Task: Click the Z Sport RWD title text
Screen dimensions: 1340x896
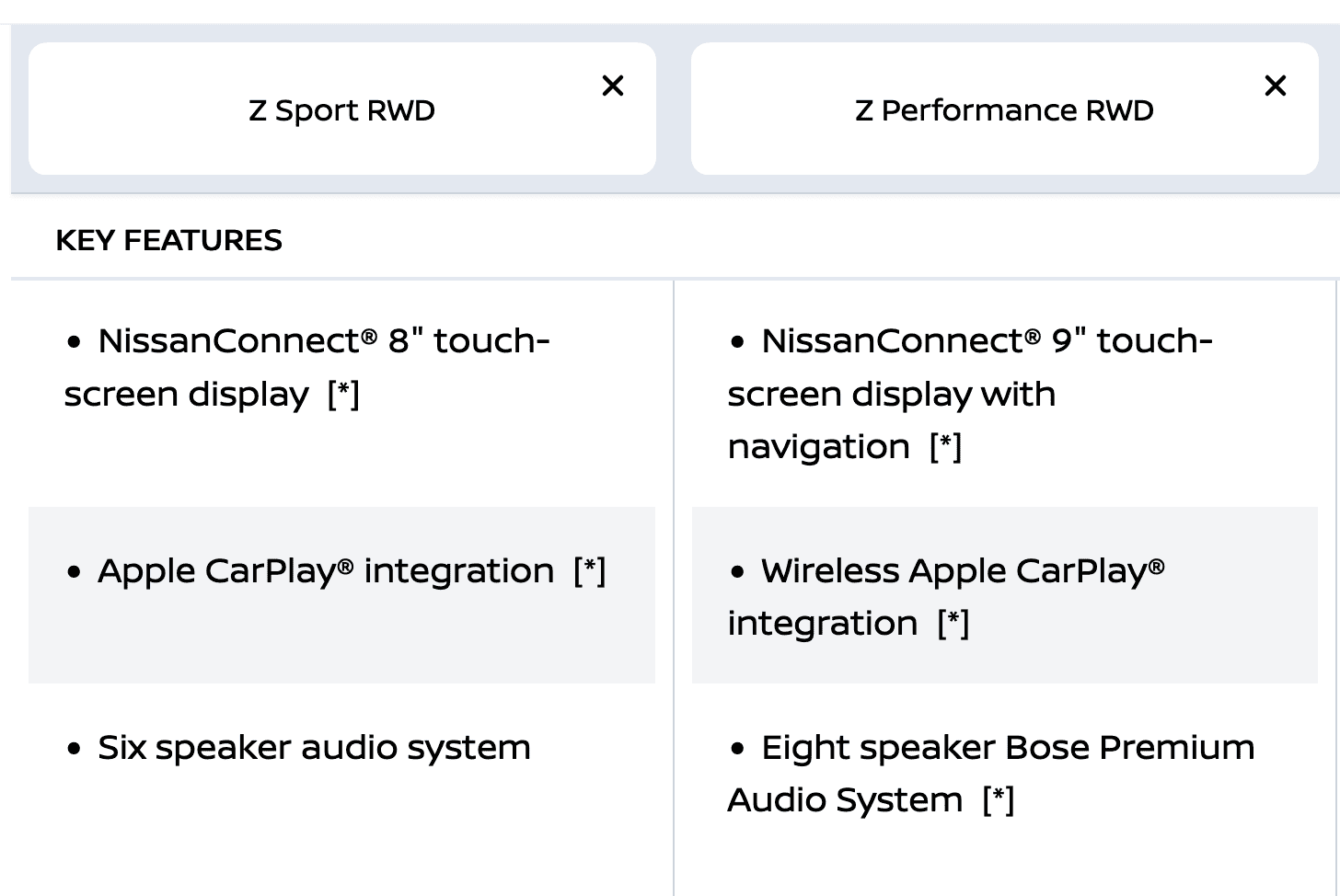Action: click(342, 110)
